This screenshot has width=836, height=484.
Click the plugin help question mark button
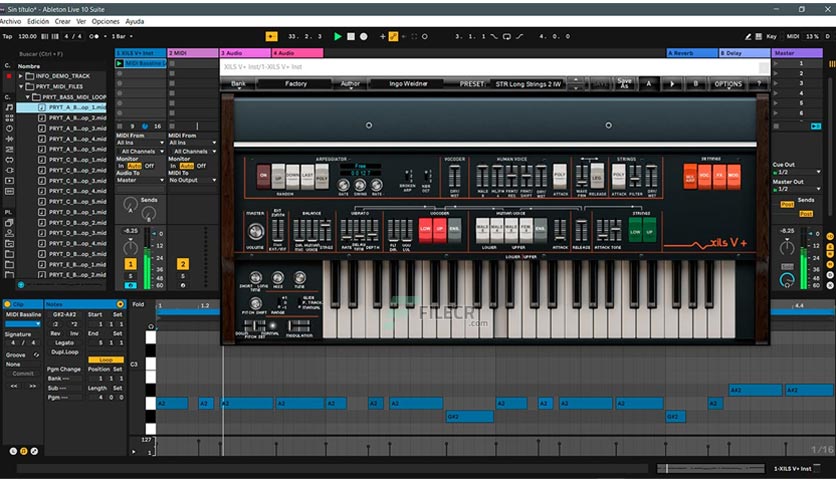[x=757, y=84]
